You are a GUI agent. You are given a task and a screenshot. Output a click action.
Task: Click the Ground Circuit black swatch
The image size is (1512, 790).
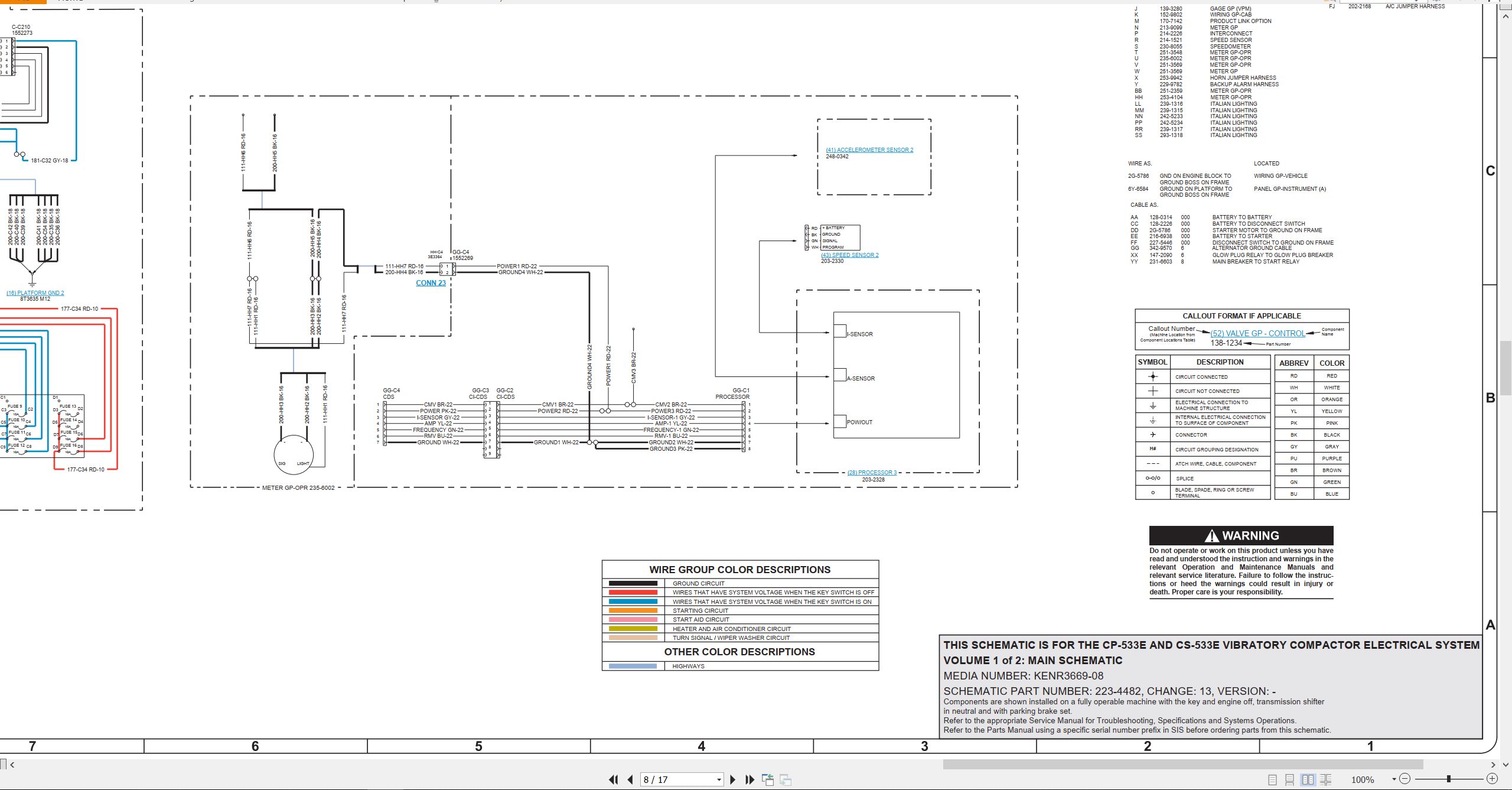(633, 583)
